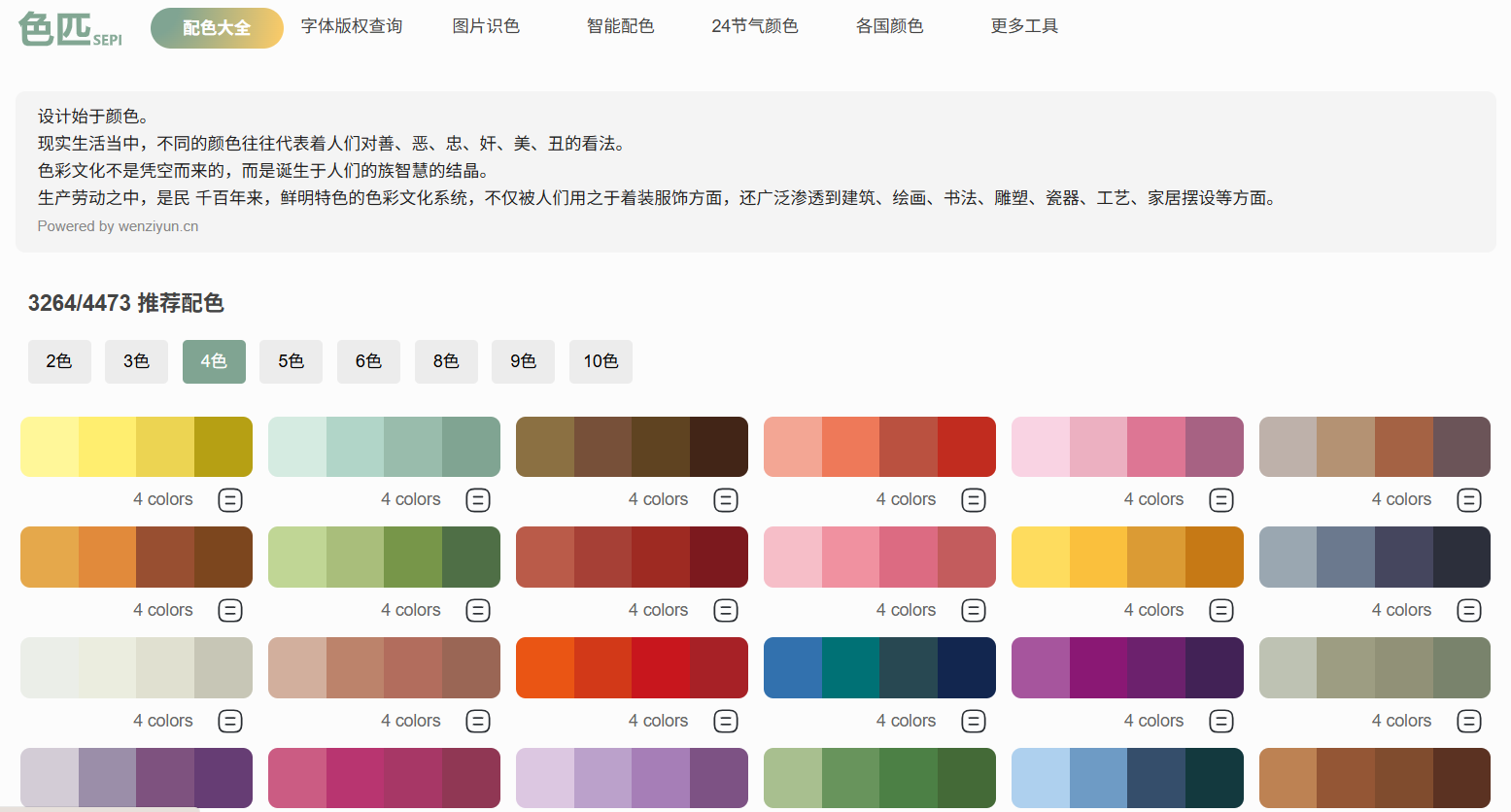This screenshot has width=1511, height=812.
Task: Open 字体版权查询 page
Action: point(352,26)
